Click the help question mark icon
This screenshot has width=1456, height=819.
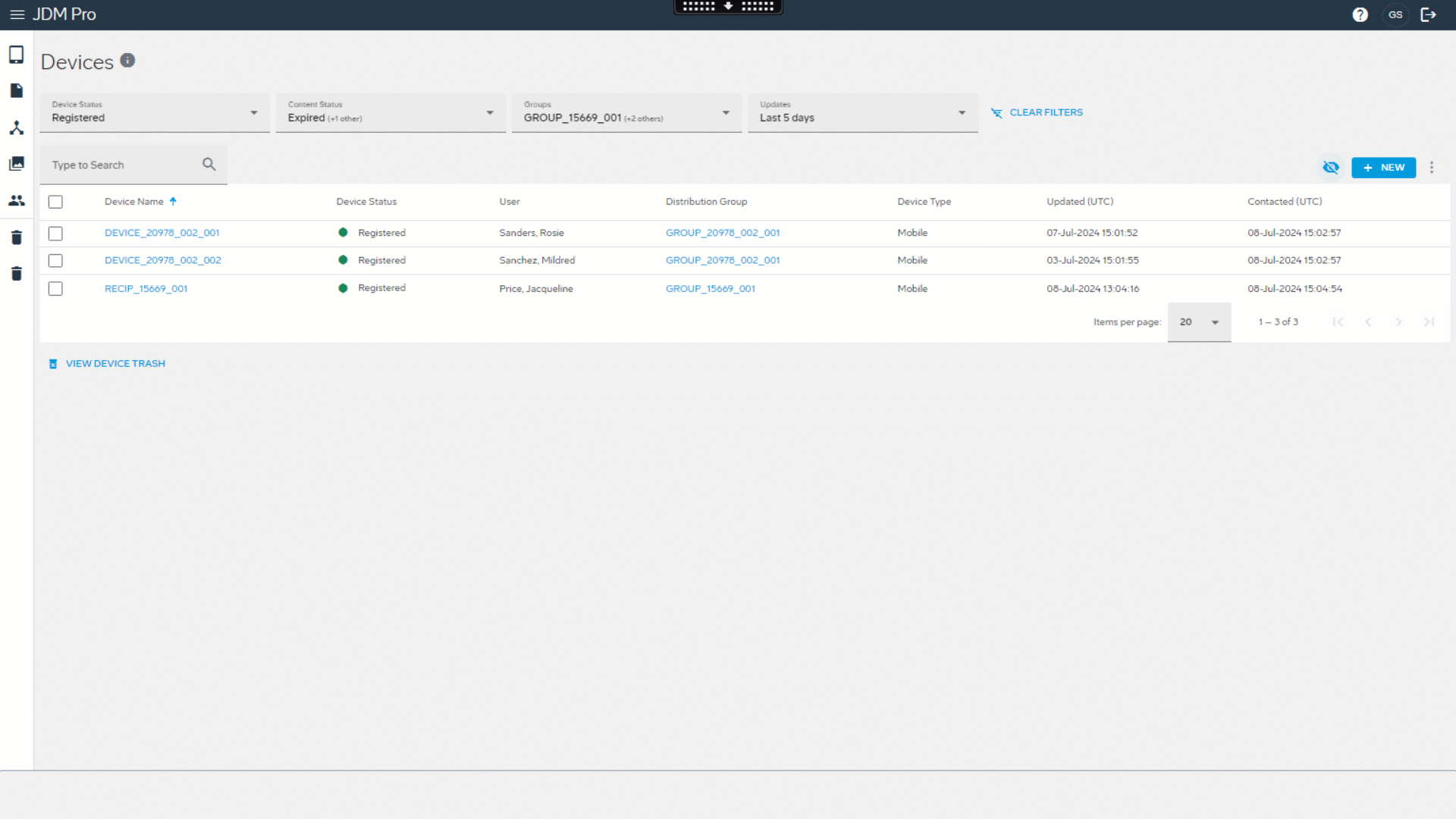[1360, 14]
